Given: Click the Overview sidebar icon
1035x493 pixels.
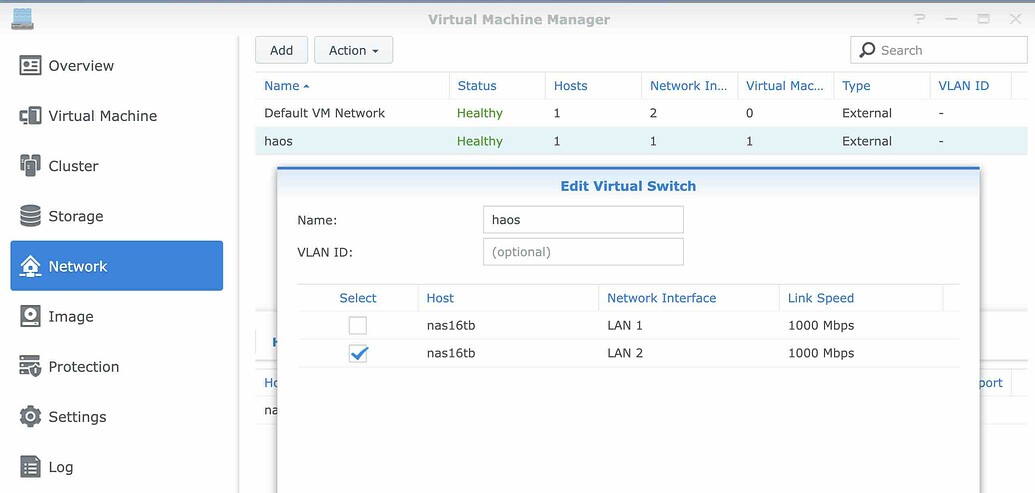Looking at the screenshot, I should coord(30,65).
